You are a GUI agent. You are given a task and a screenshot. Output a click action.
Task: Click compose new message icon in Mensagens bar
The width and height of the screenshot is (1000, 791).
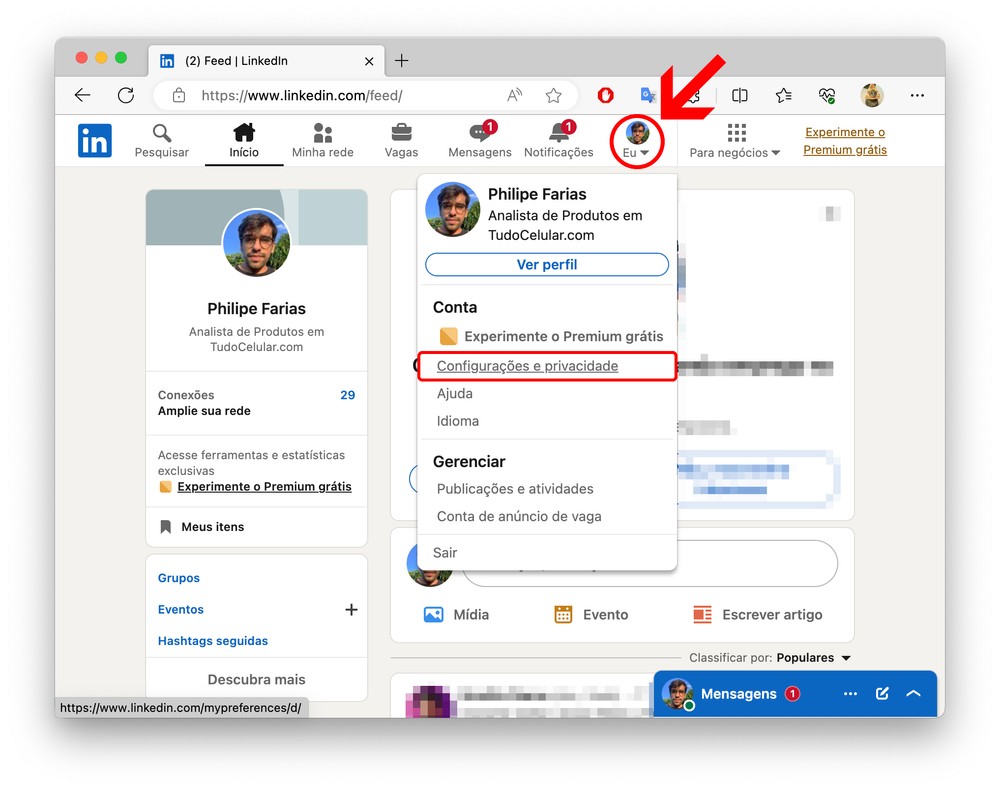882,693
